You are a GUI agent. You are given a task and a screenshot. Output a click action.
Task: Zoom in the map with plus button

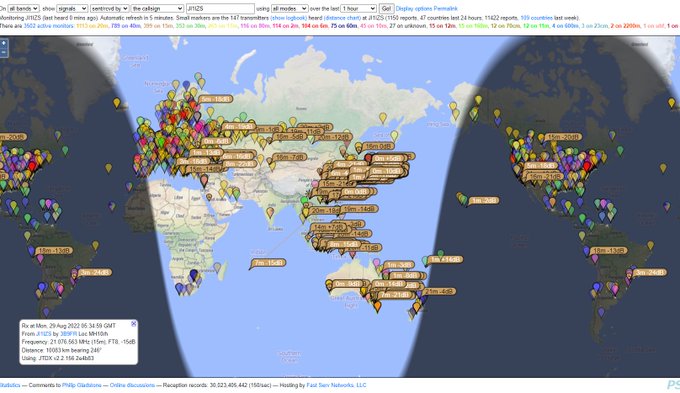point(3,43)
